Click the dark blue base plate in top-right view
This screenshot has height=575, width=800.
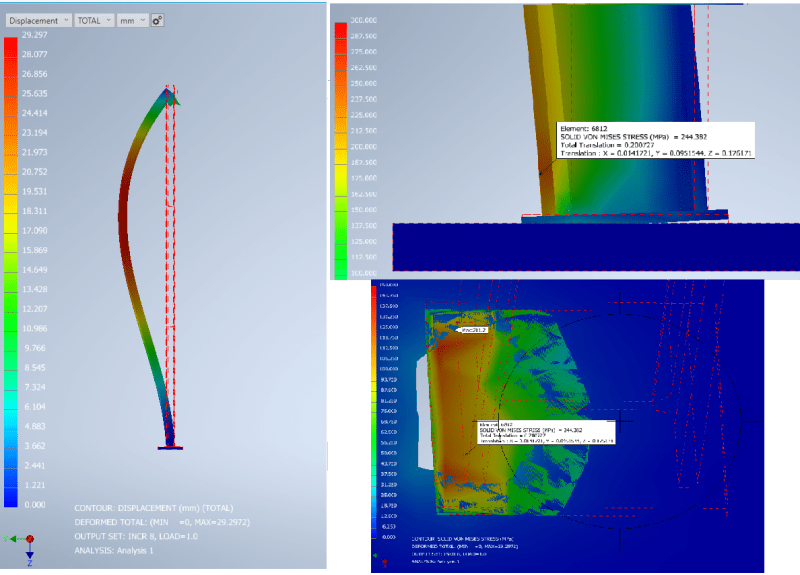coord(596,247)
